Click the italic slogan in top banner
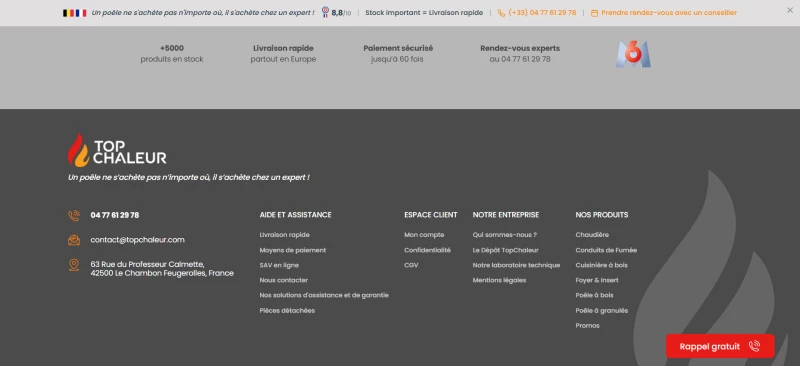800x366 pixels. coord(203,13)
